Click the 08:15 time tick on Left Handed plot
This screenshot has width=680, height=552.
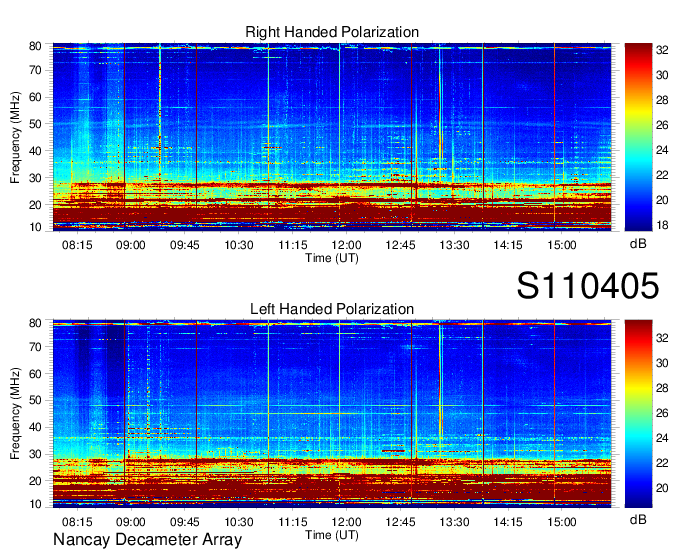[77, 522]
